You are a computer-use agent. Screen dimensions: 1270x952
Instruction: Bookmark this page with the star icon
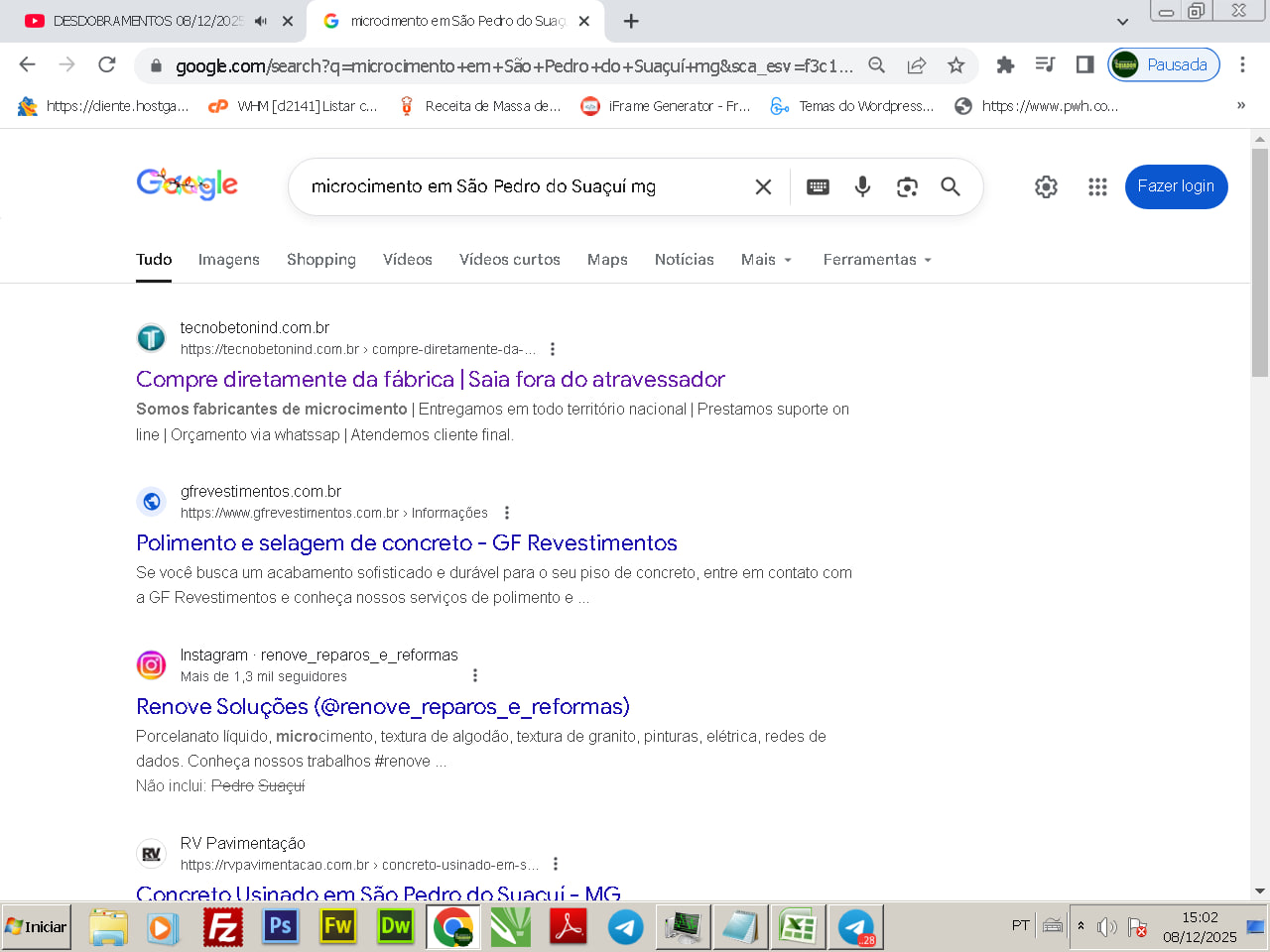[x=955, y=65]
